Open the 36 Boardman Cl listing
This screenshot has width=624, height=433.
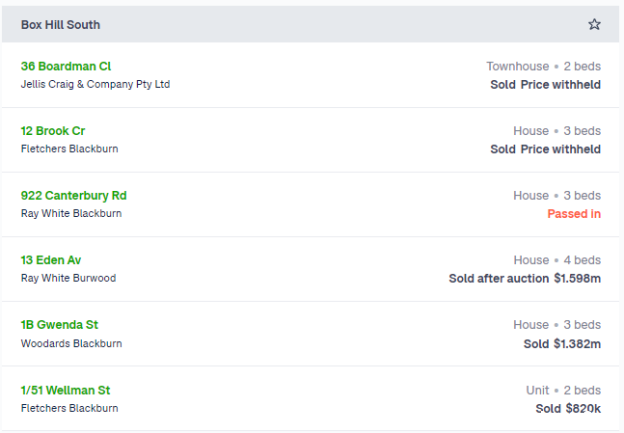(66, 66)
